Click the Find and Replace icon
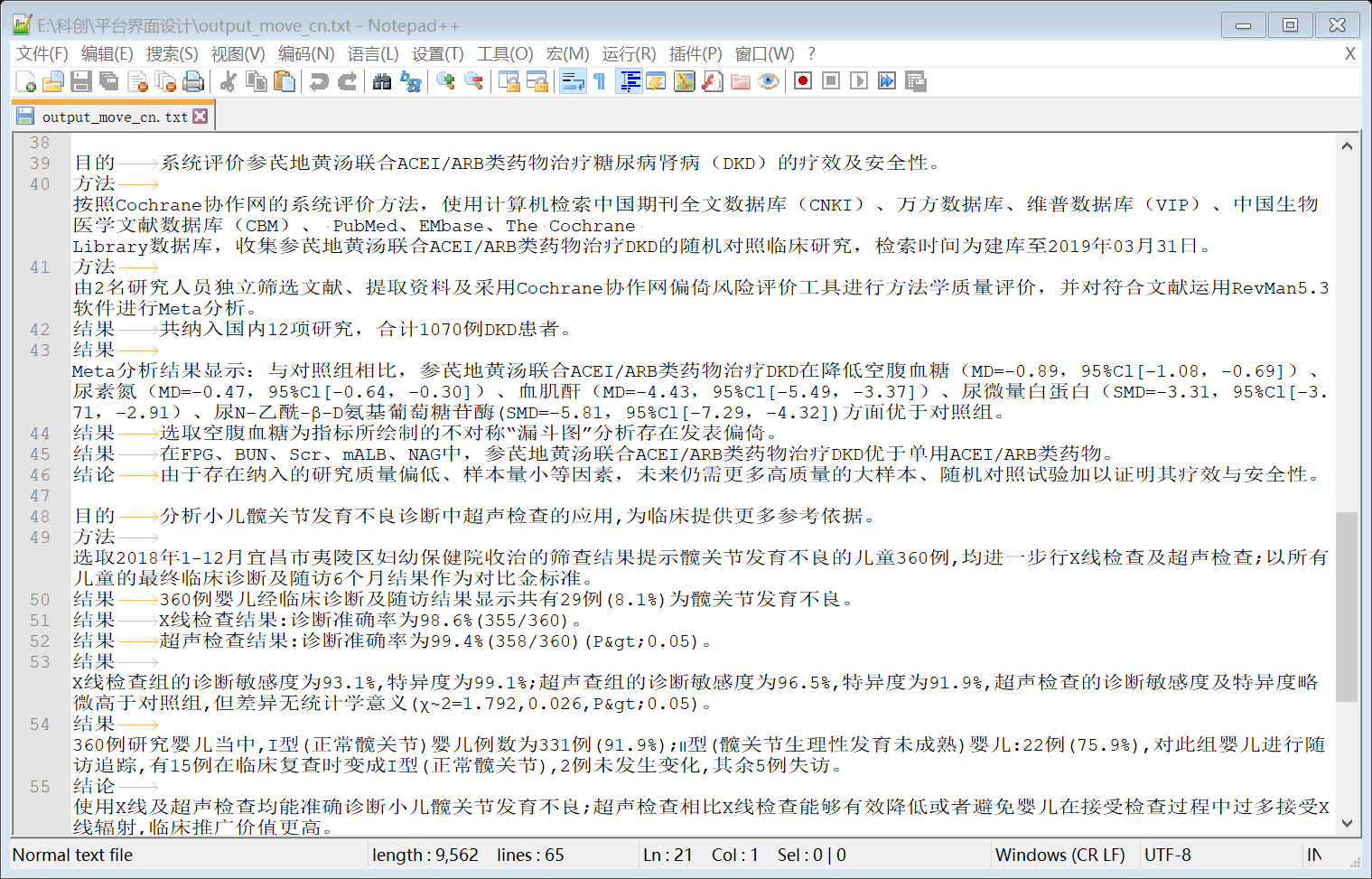This screenshot has height=879, width=1372. click(x=411, y=82)
